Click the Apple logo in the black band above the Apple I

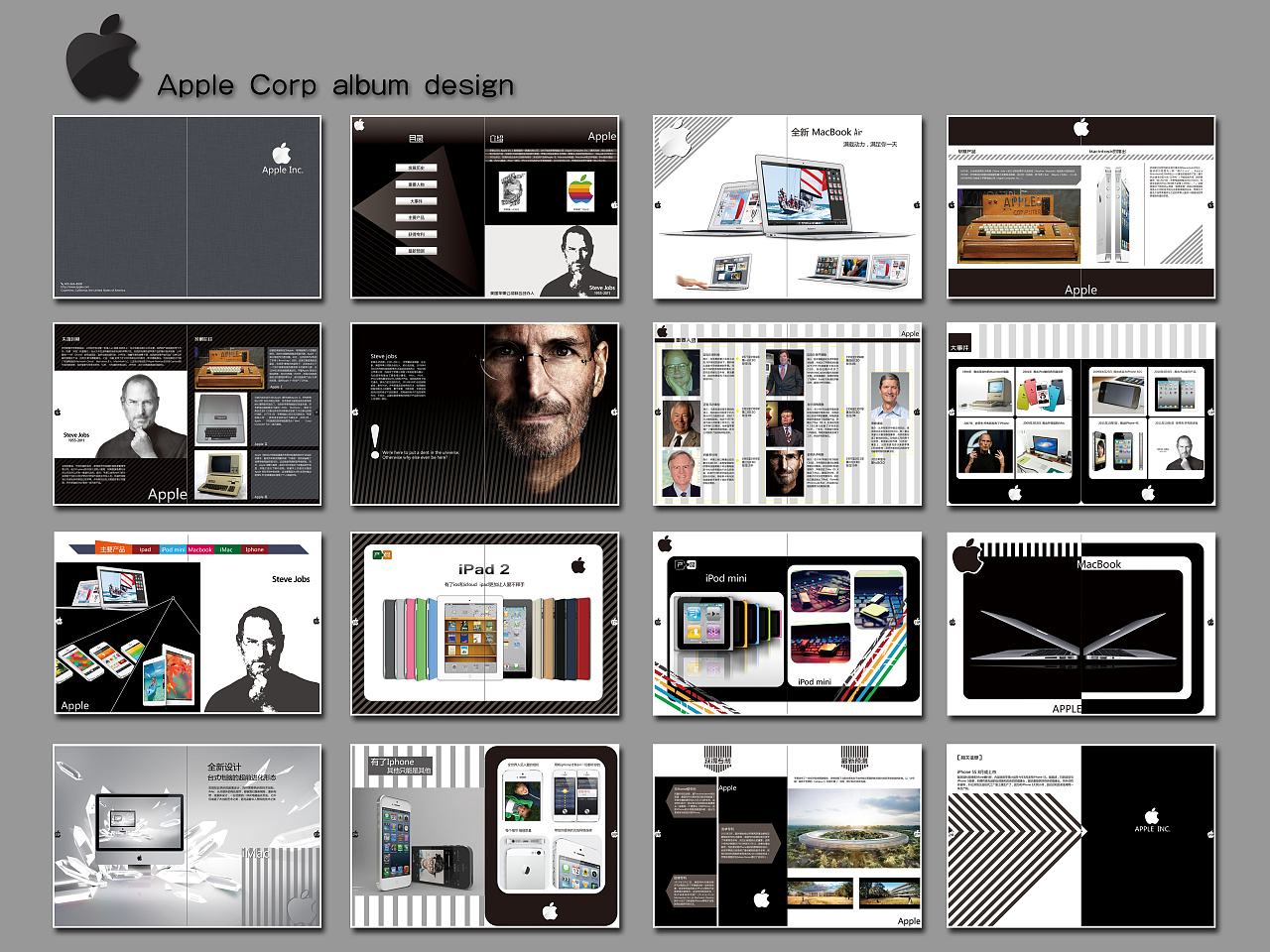[x=1080, y=127]
